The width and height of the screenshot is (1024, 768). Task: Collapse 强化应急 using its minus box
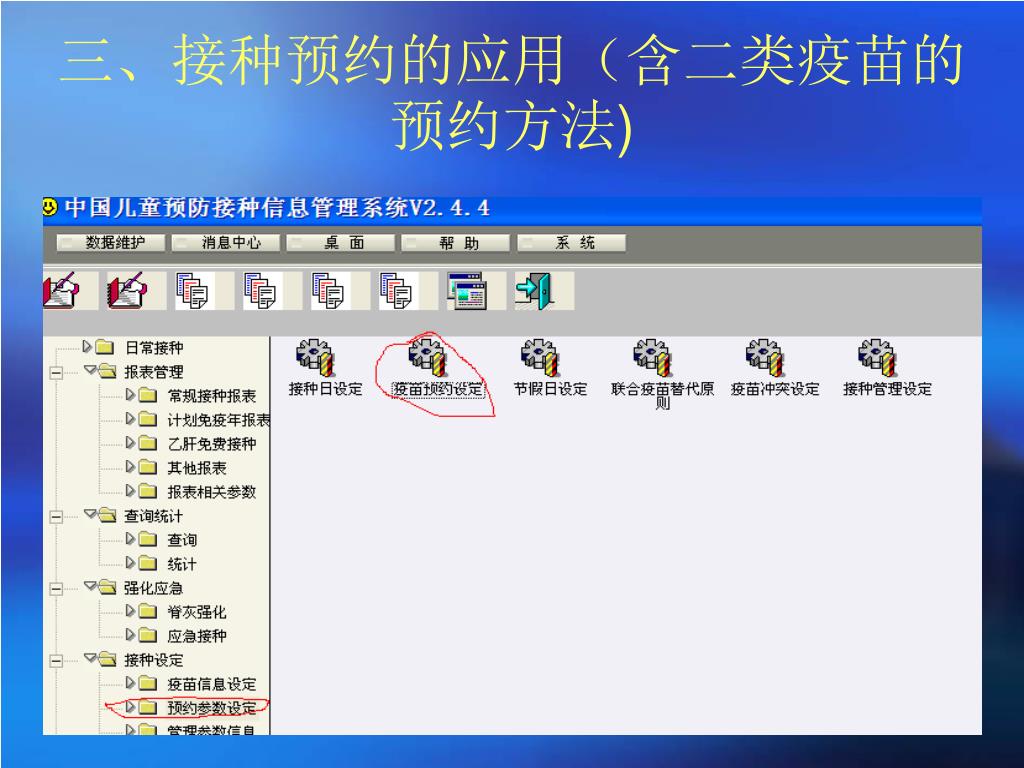point(56,589)
